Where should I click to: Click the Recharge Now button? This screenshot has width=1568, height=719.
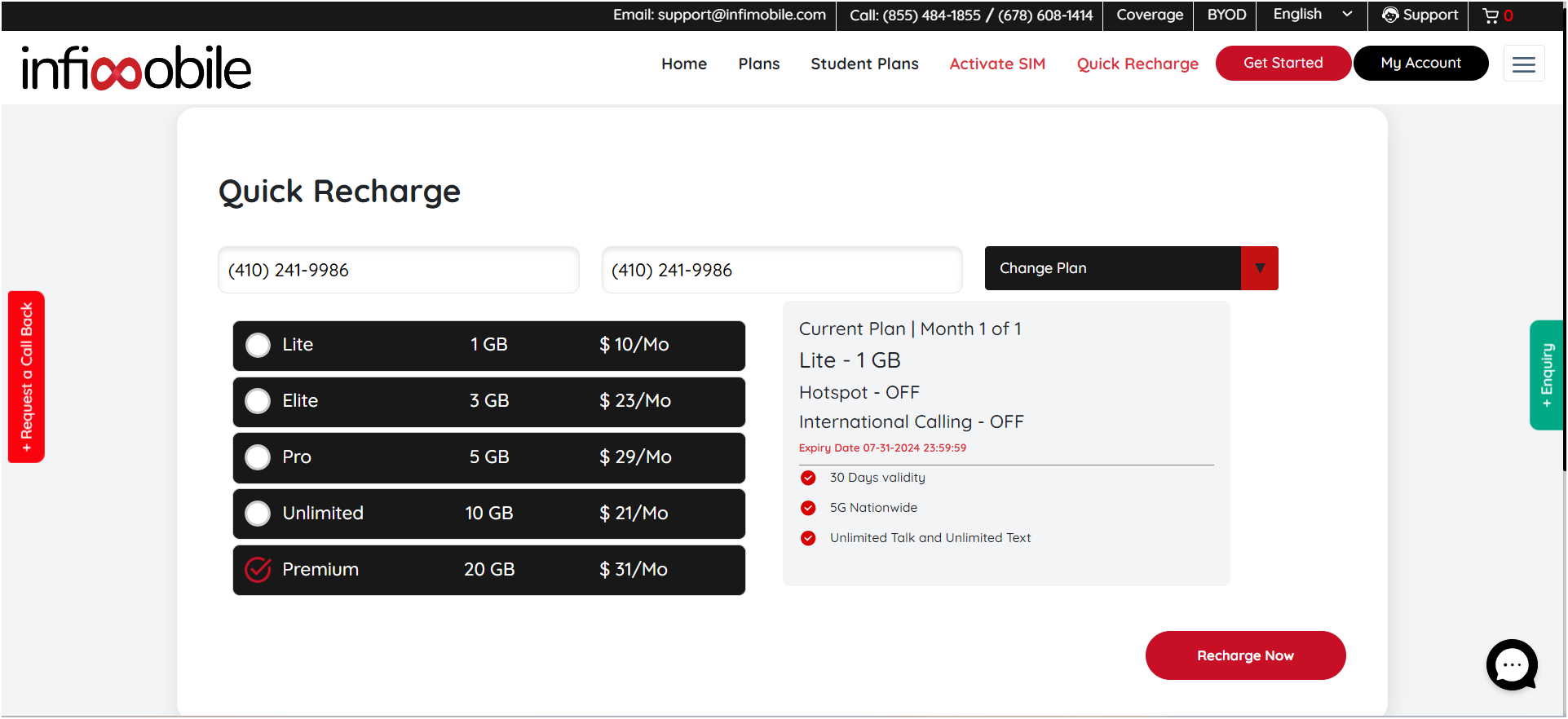pyautogui.click(x=1245, y=655)
